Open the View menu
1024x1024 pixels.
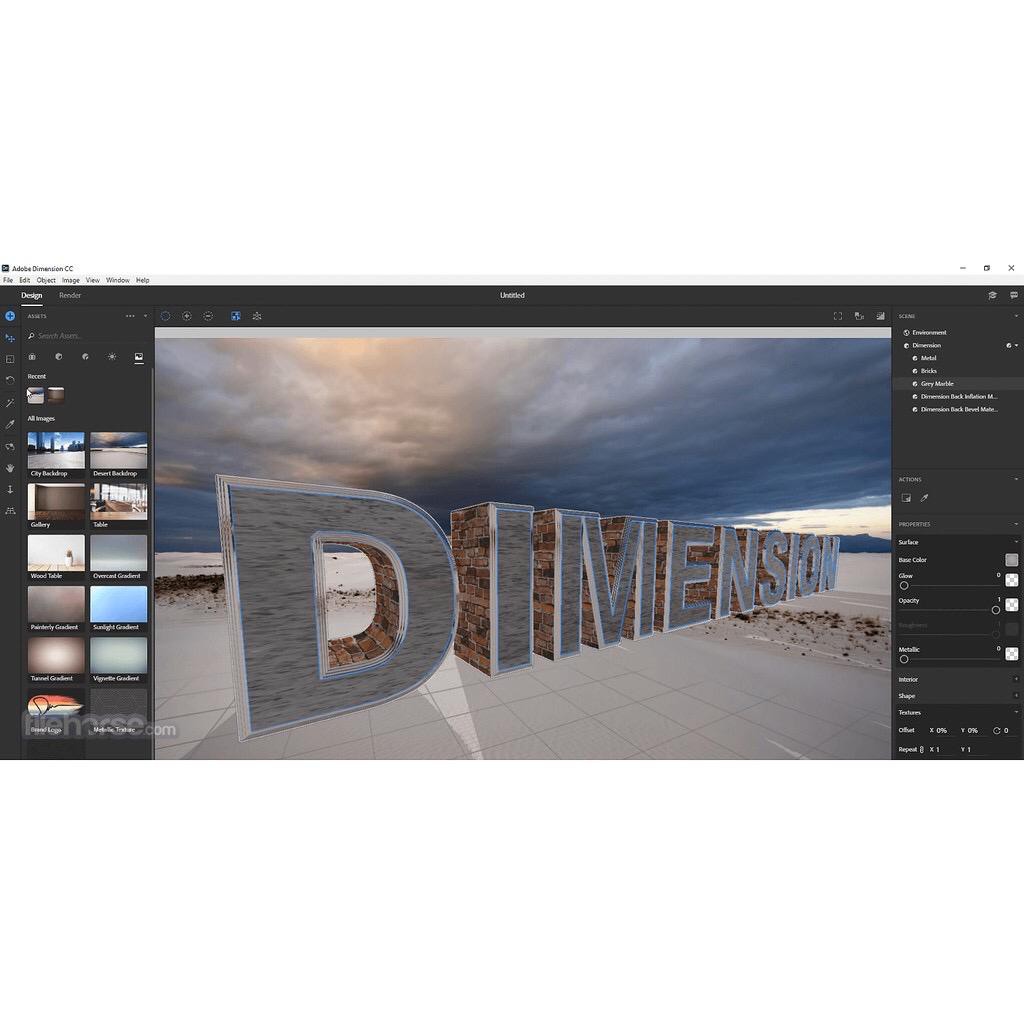click(x=93, y=280)
